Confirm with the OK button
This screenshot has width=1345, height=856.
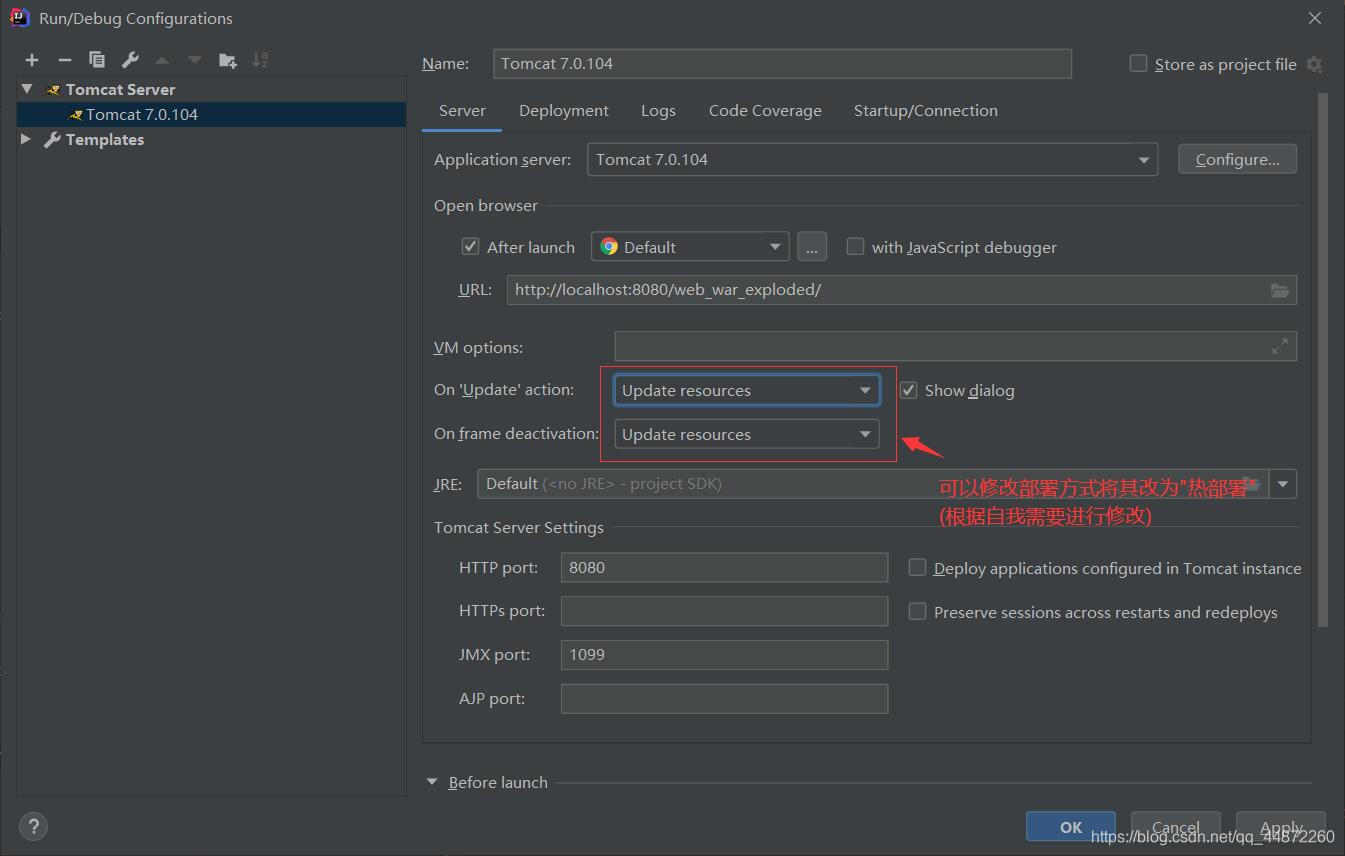(x=1071, y=827)
